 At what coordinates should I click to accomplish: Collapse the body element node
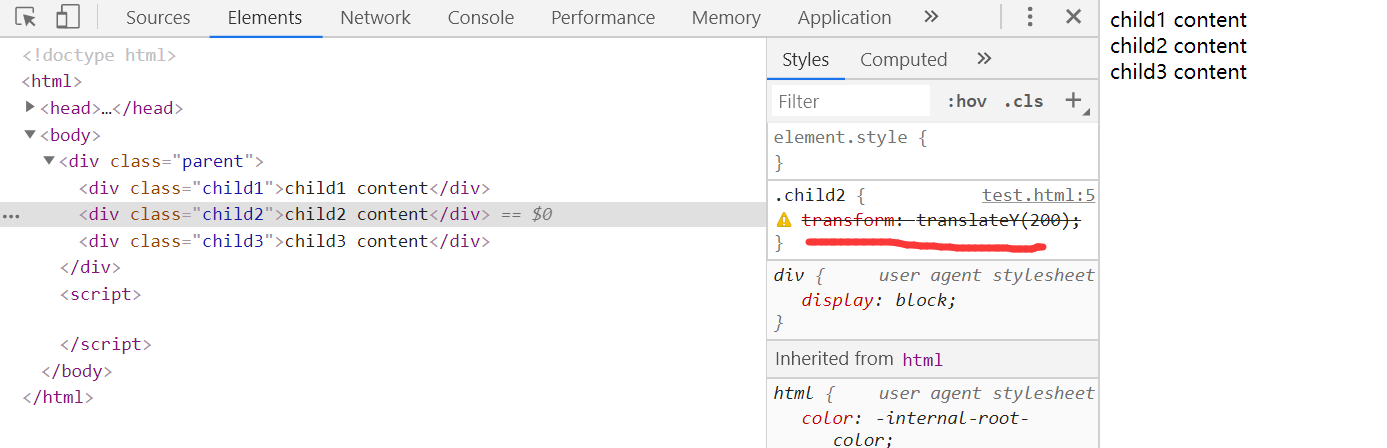pyautogui.click(x=31, y=135)
